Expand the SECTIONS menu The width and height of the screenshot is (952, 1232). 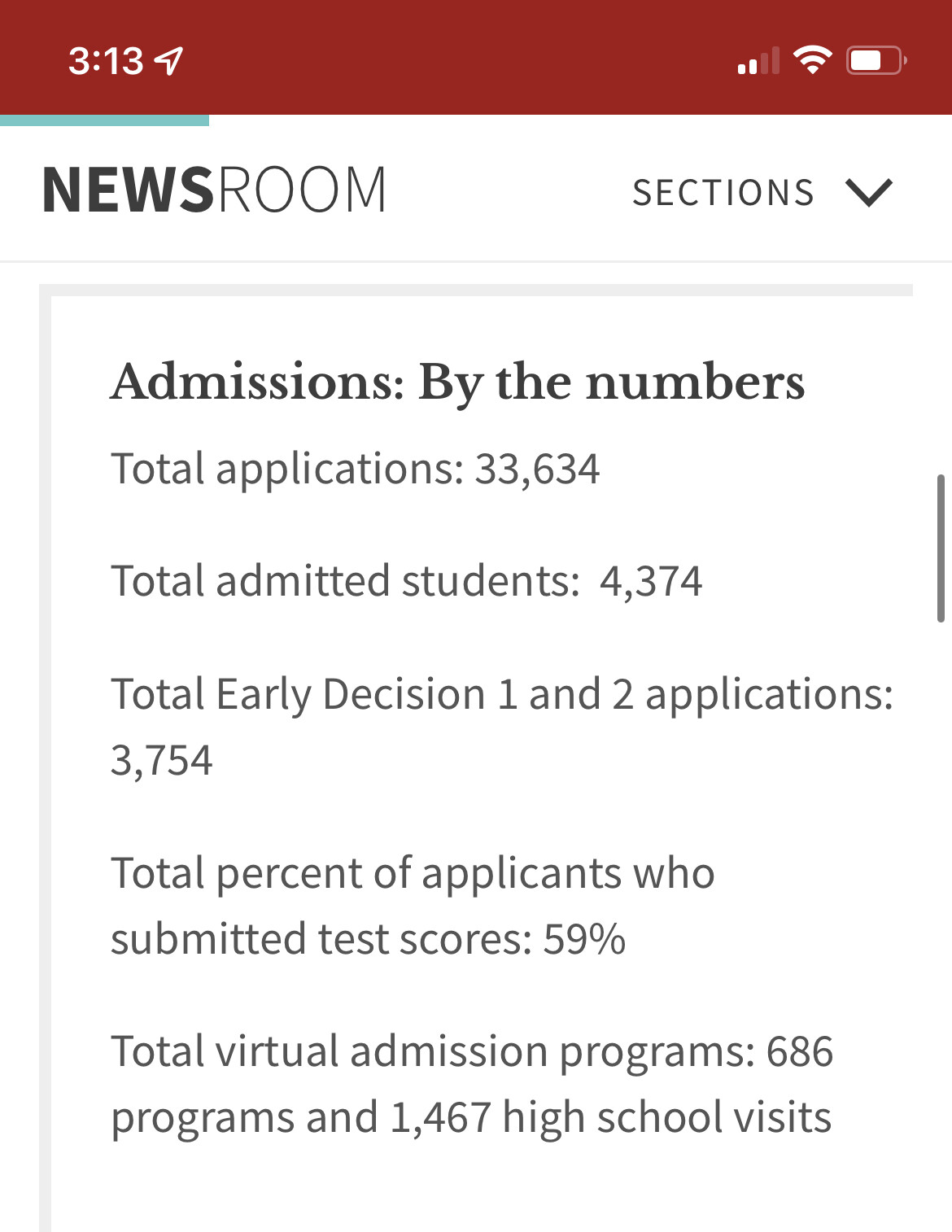(762, 193)
